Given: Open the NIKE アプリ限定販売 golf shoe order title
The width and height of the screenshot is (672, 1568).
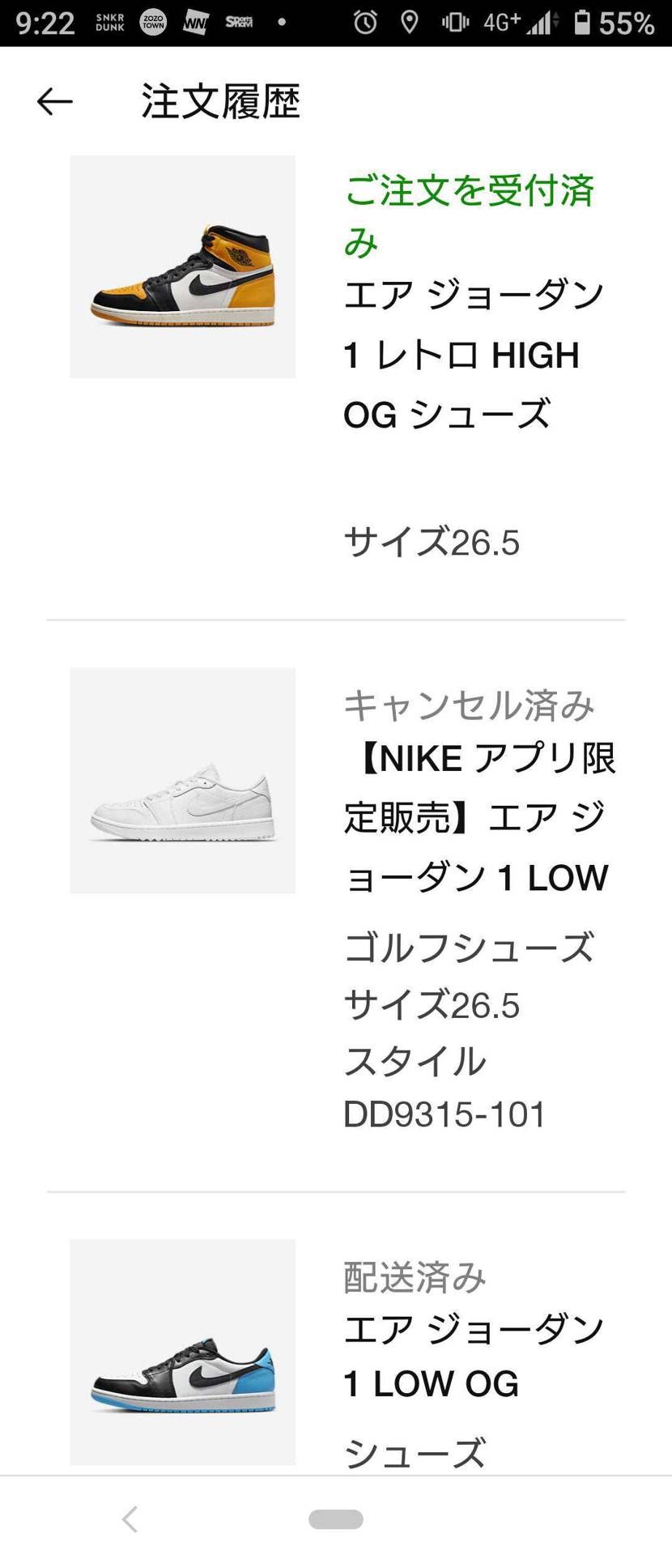Looking at the screenshot, I should 479,818.
